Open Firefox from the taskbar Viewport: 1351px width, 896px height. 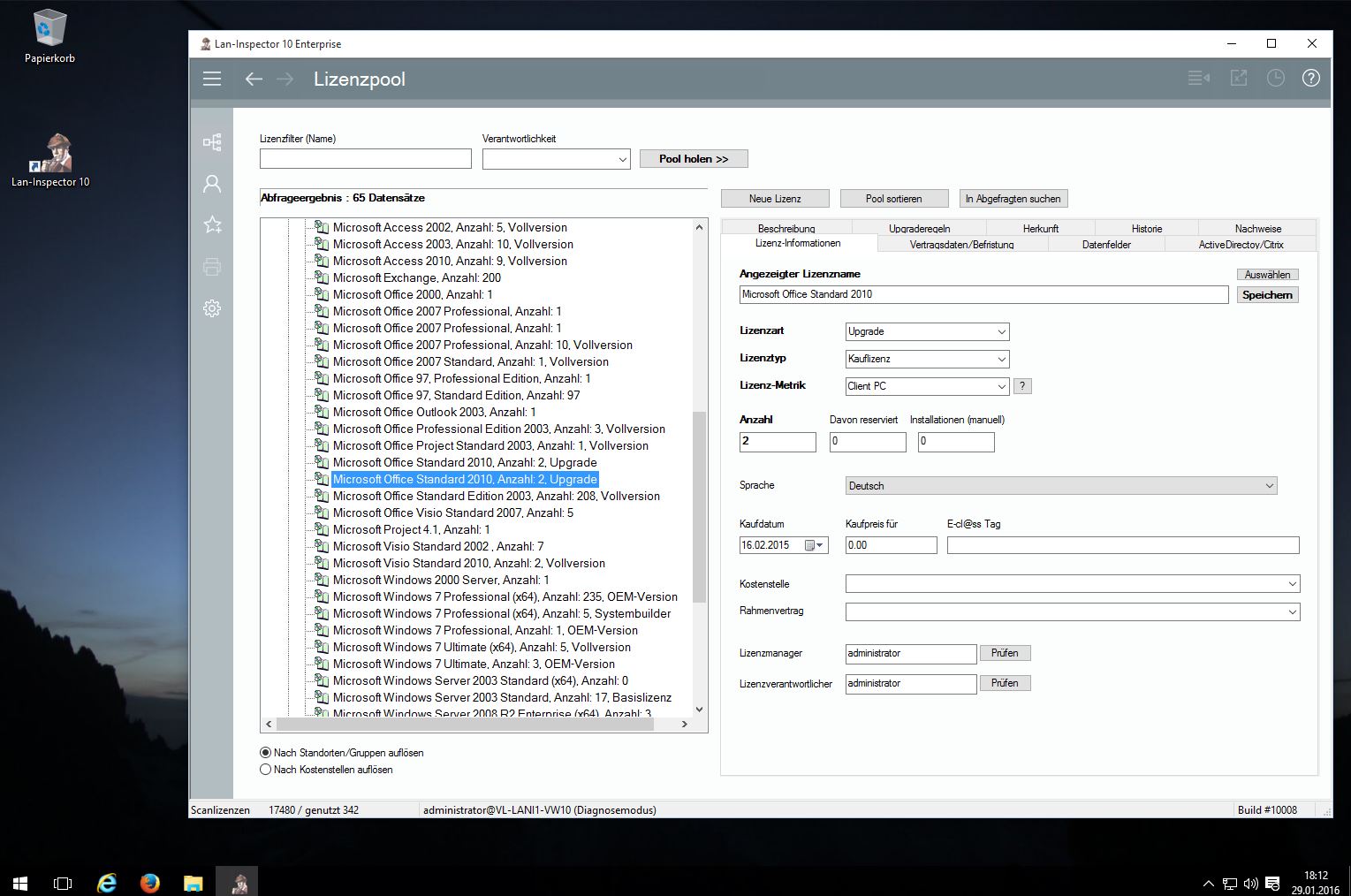pyautogui.click(x=150, y=883)
